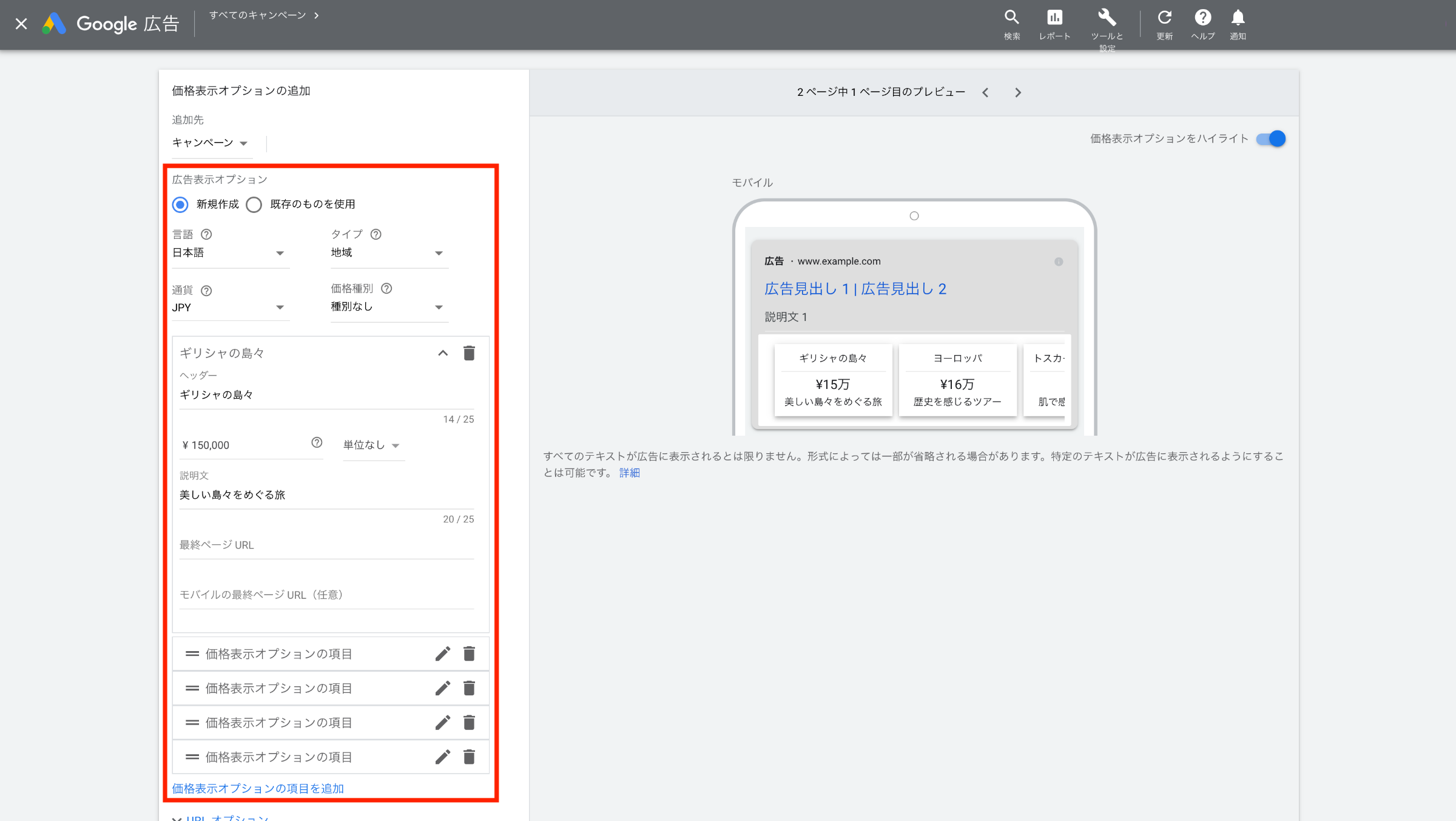The height and width of the screenshot is (821, 1456).
Task: Go to previous preview page arrow
Action: (985, 92)
